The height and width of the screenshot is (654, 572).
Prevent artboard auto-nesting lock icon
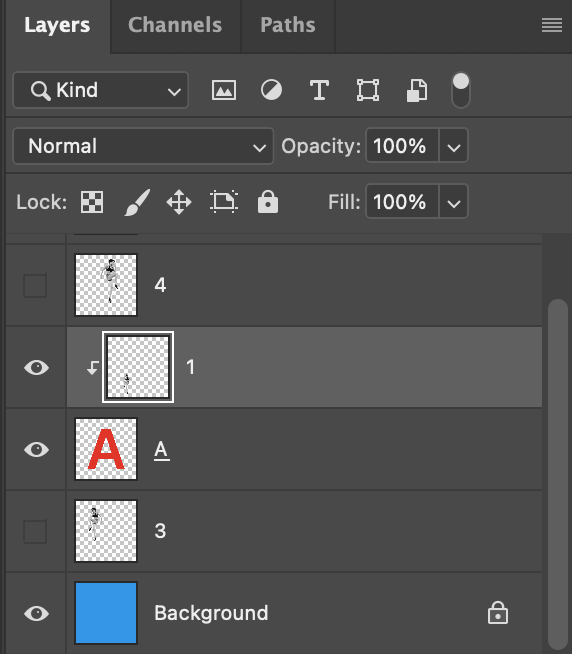pyautogui.click(x=224, y=202)
